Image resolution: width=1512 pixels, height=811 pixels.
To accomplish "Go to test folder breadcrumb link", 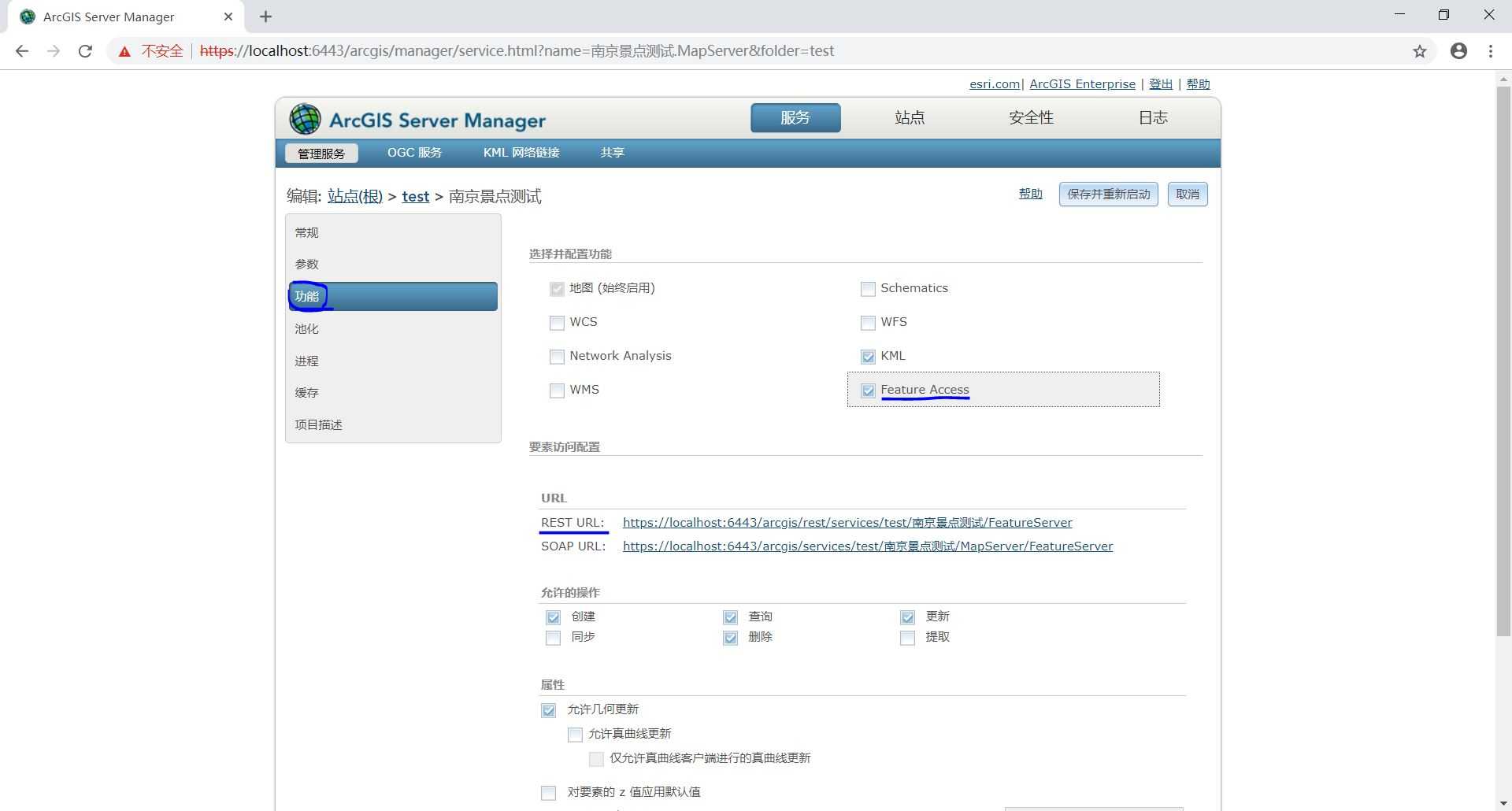I will [x=416, y=197].
